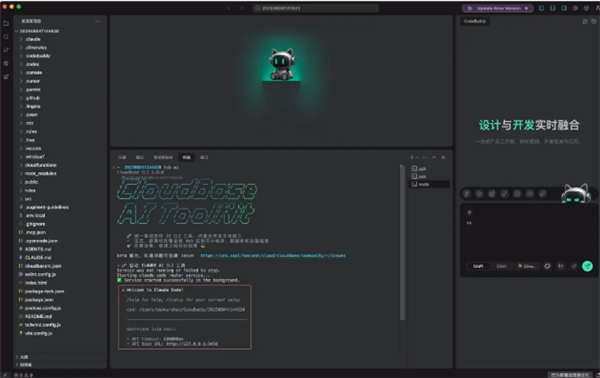This screenshot has height=378, width=600.
Task: Go forward with the title bar arrow
Action: [x=241, y=8]
